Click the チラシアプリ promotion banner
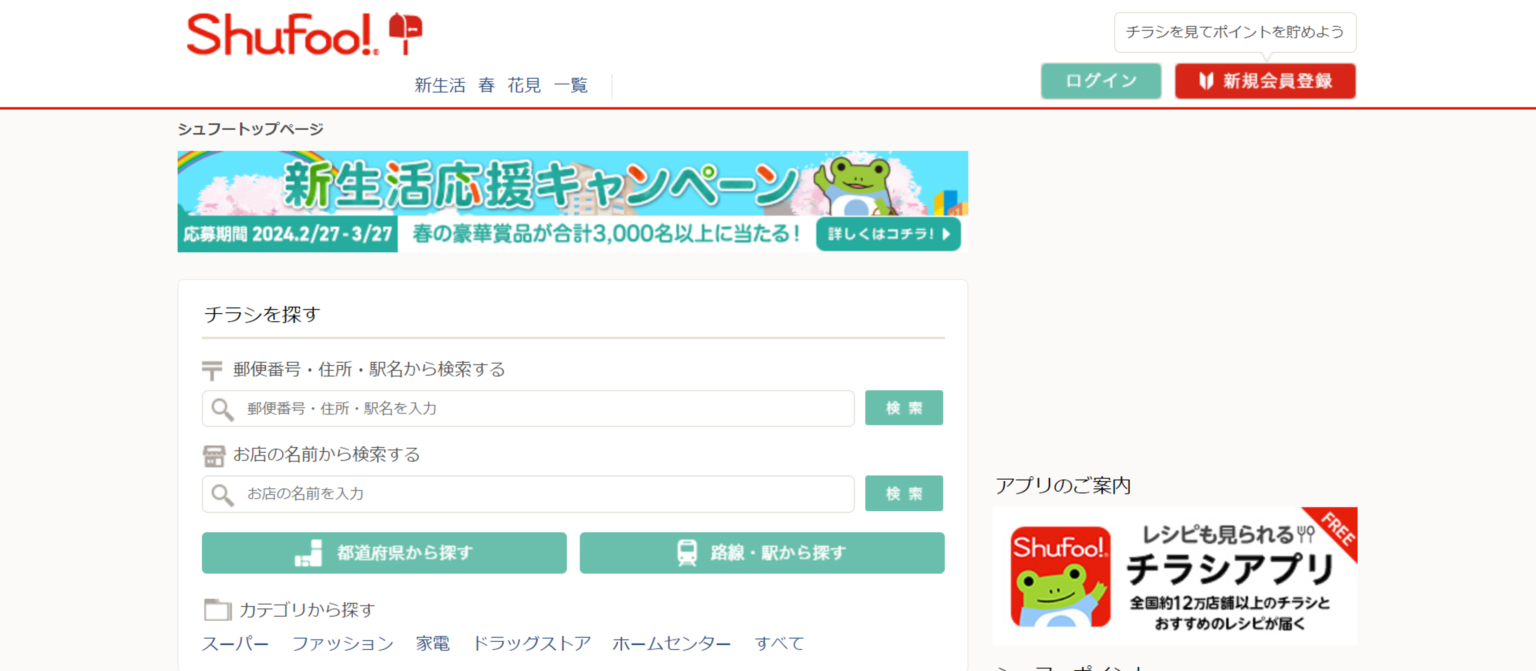This screenshot has width=1536, height=671. pyautogui.click(x=1175, y=575)
